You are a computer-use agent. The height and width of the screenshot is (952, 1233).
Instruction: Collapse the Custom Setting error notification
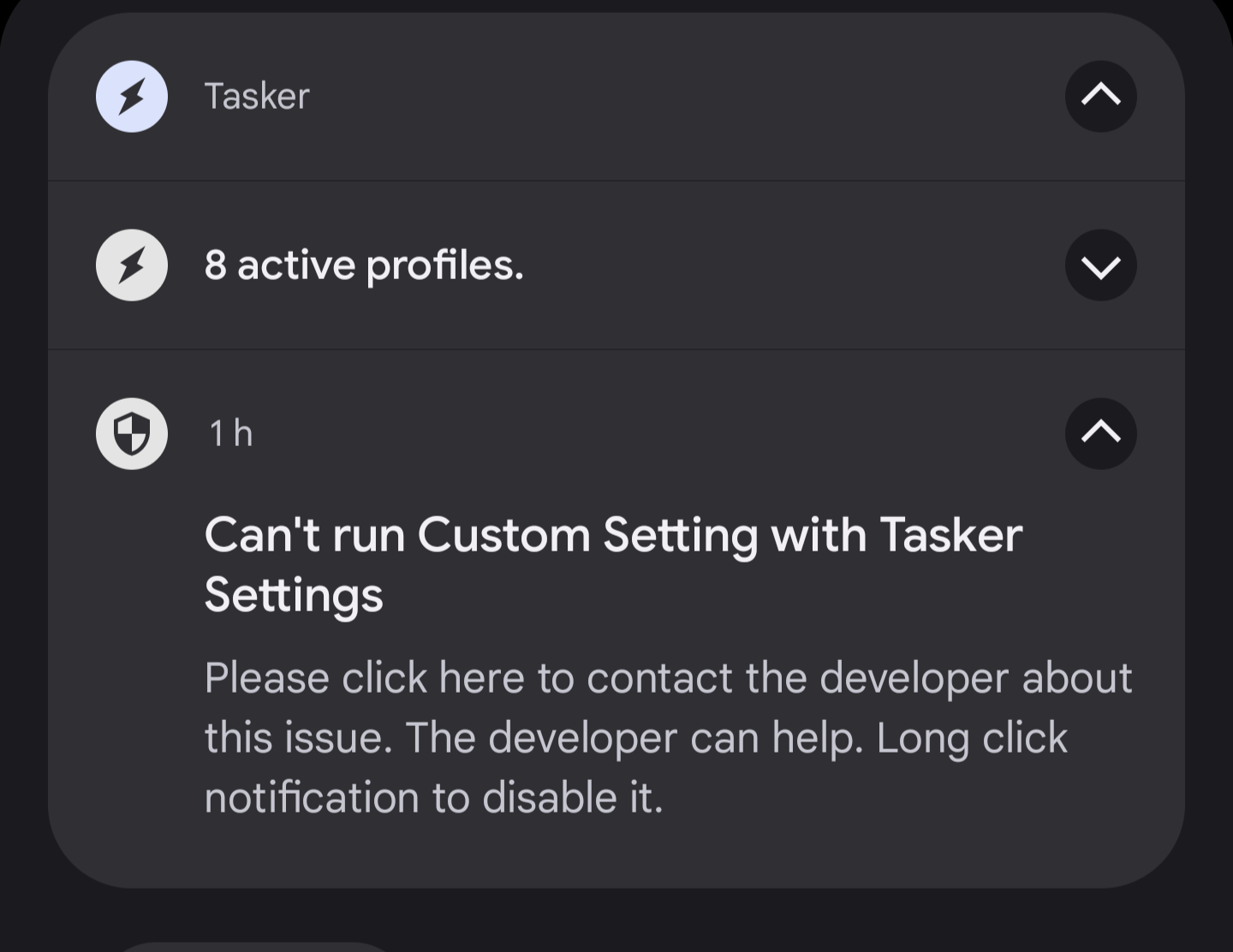(1100, 433)
